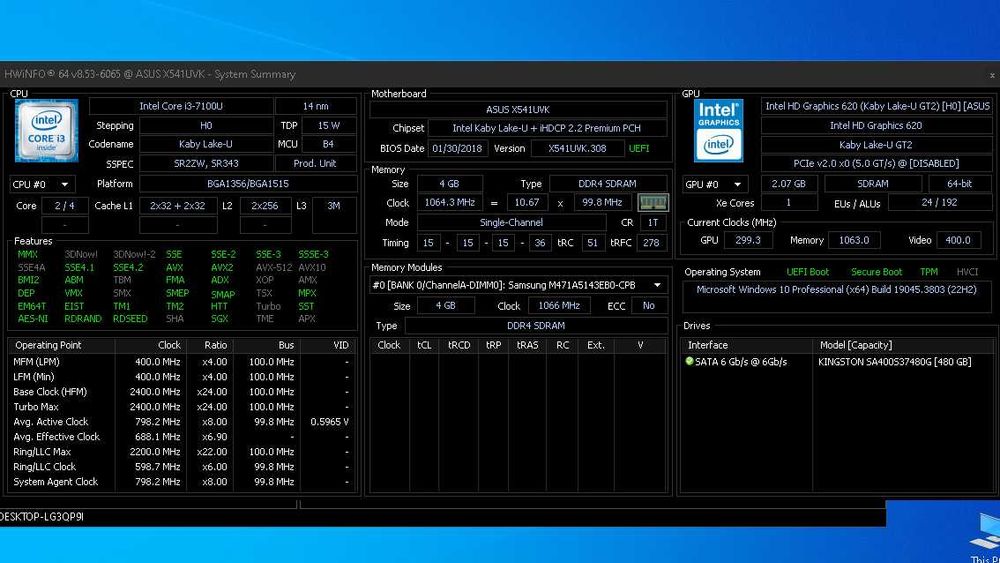Click the tRFC 278 timing value
Image resolution: width=1000 pixels, height=563 pixels.
pos(651,243)
